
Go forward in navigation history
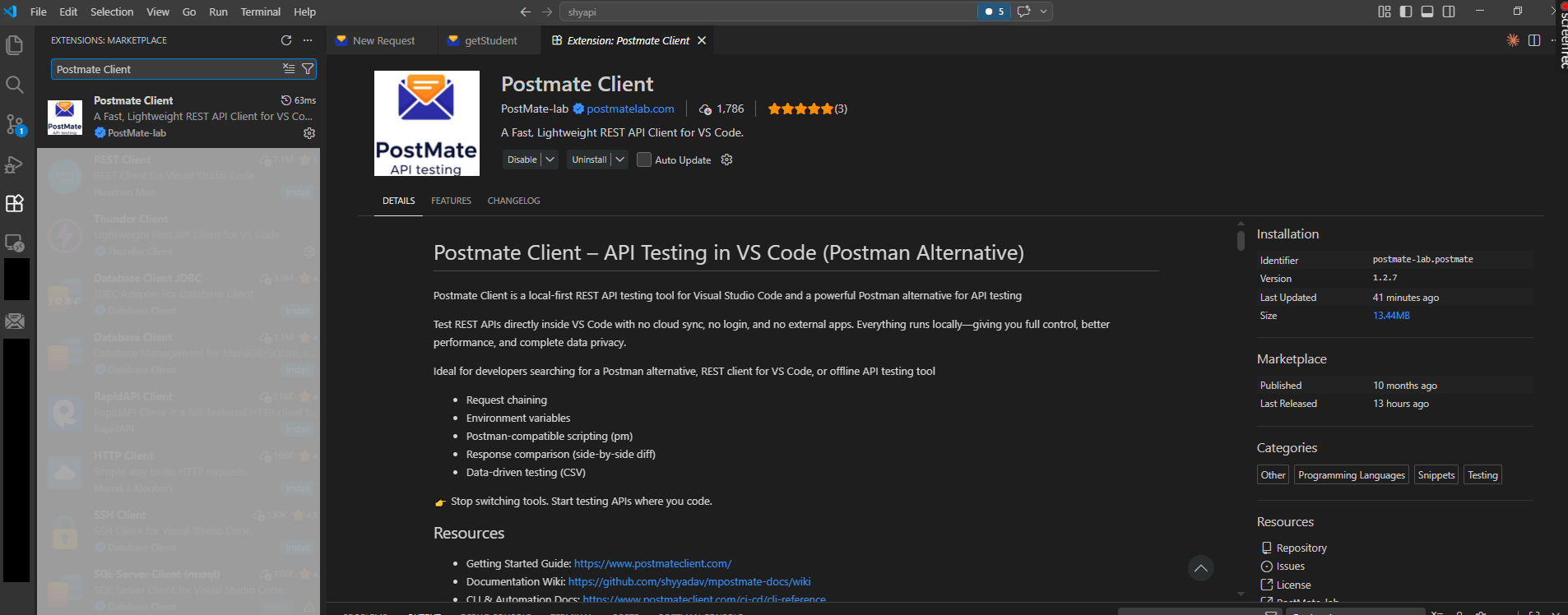click(x=547, y=12)
